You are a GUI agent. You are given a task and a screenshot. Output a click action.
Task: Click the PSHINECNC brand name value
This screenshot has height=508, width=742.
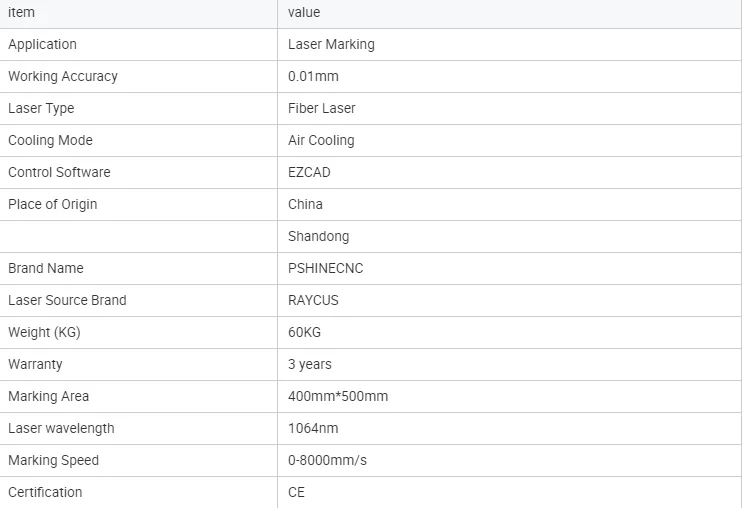click(x=326, y=268)
